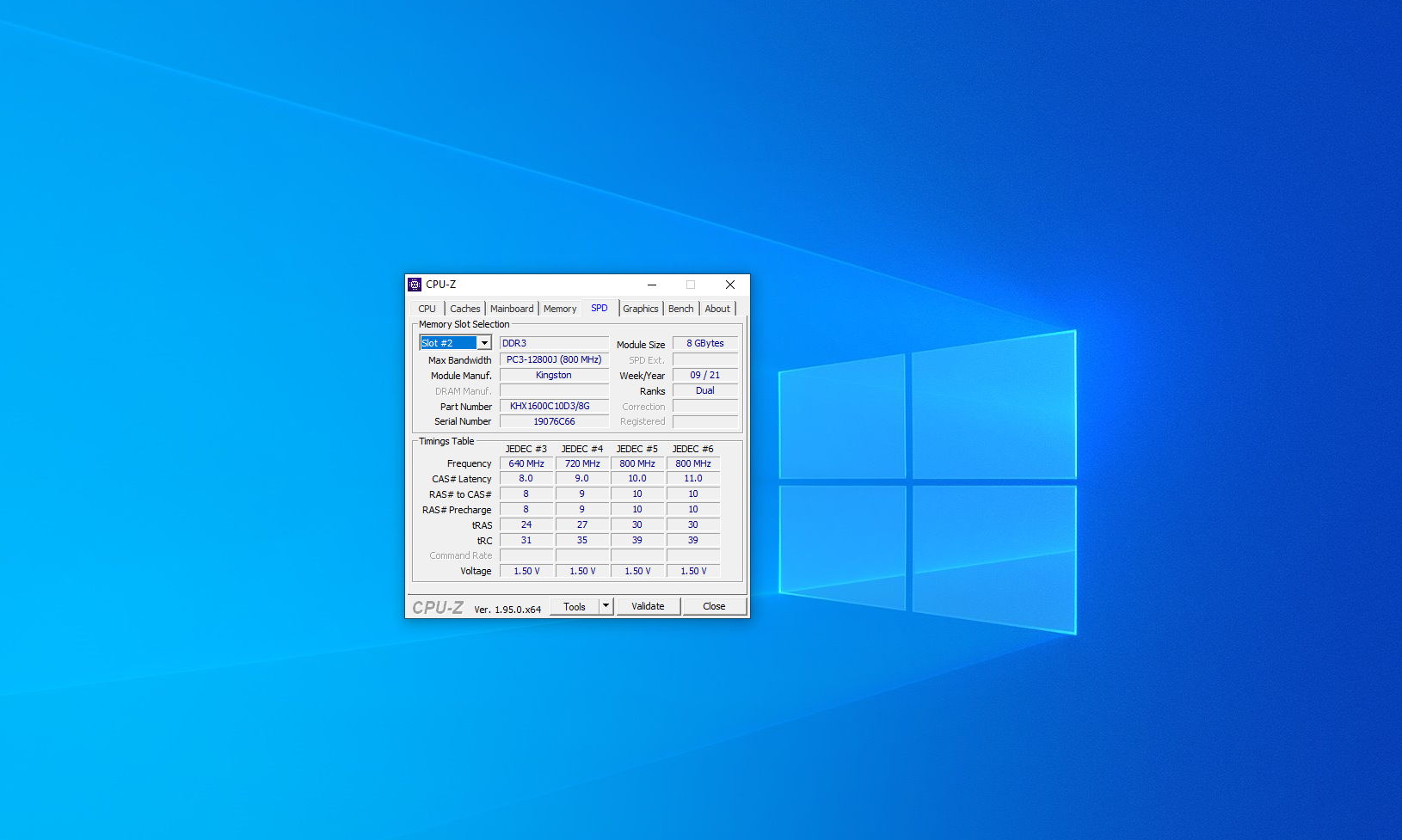Click the Serial Number label
The image size is (1402, 840).
point(463,421)
